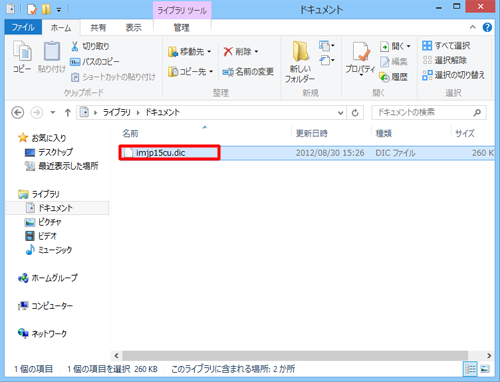Click Rename (名前の変更) command
This screenshot has height=382, width=500.
click(x=248, y=72)
